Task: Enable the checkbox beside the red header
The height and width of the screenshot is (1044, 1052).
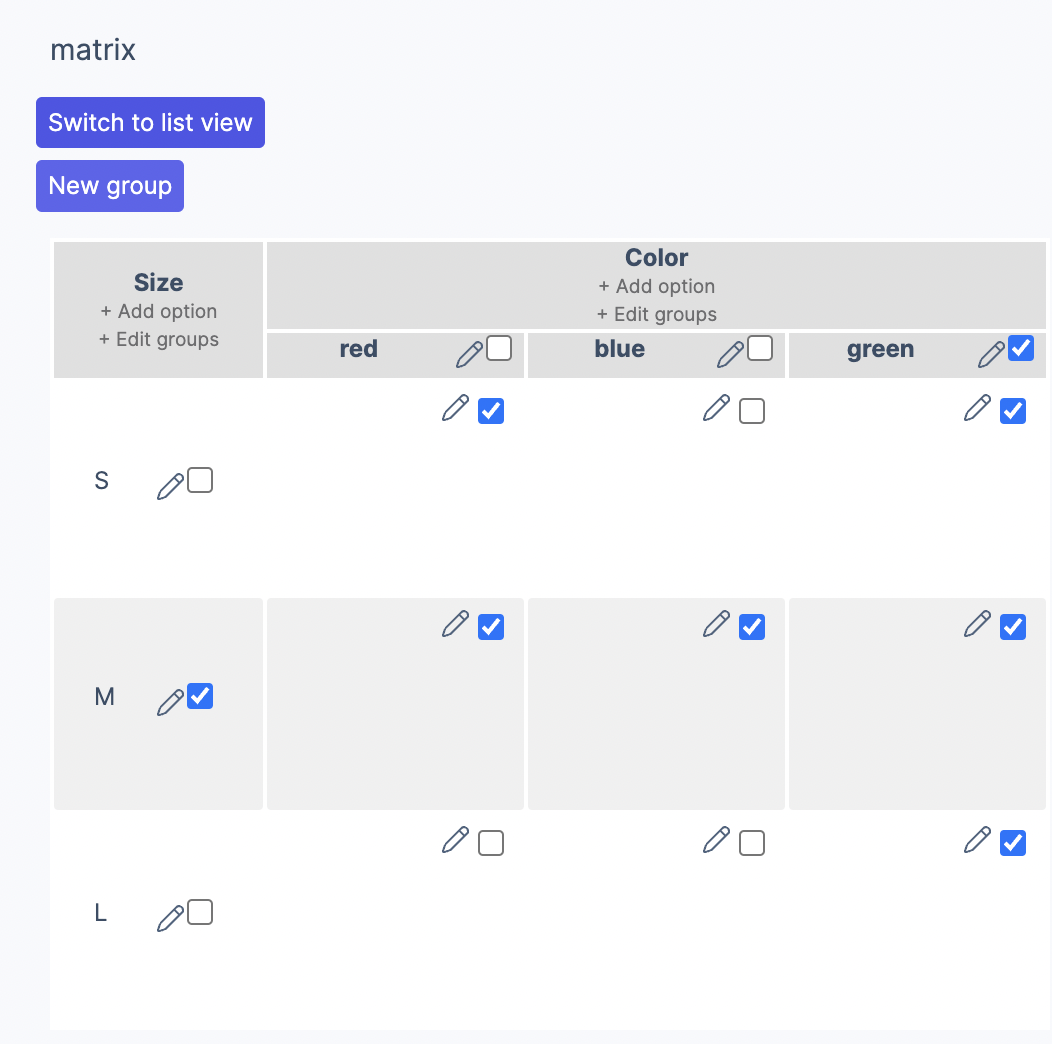Action: (x=500, y=348)
